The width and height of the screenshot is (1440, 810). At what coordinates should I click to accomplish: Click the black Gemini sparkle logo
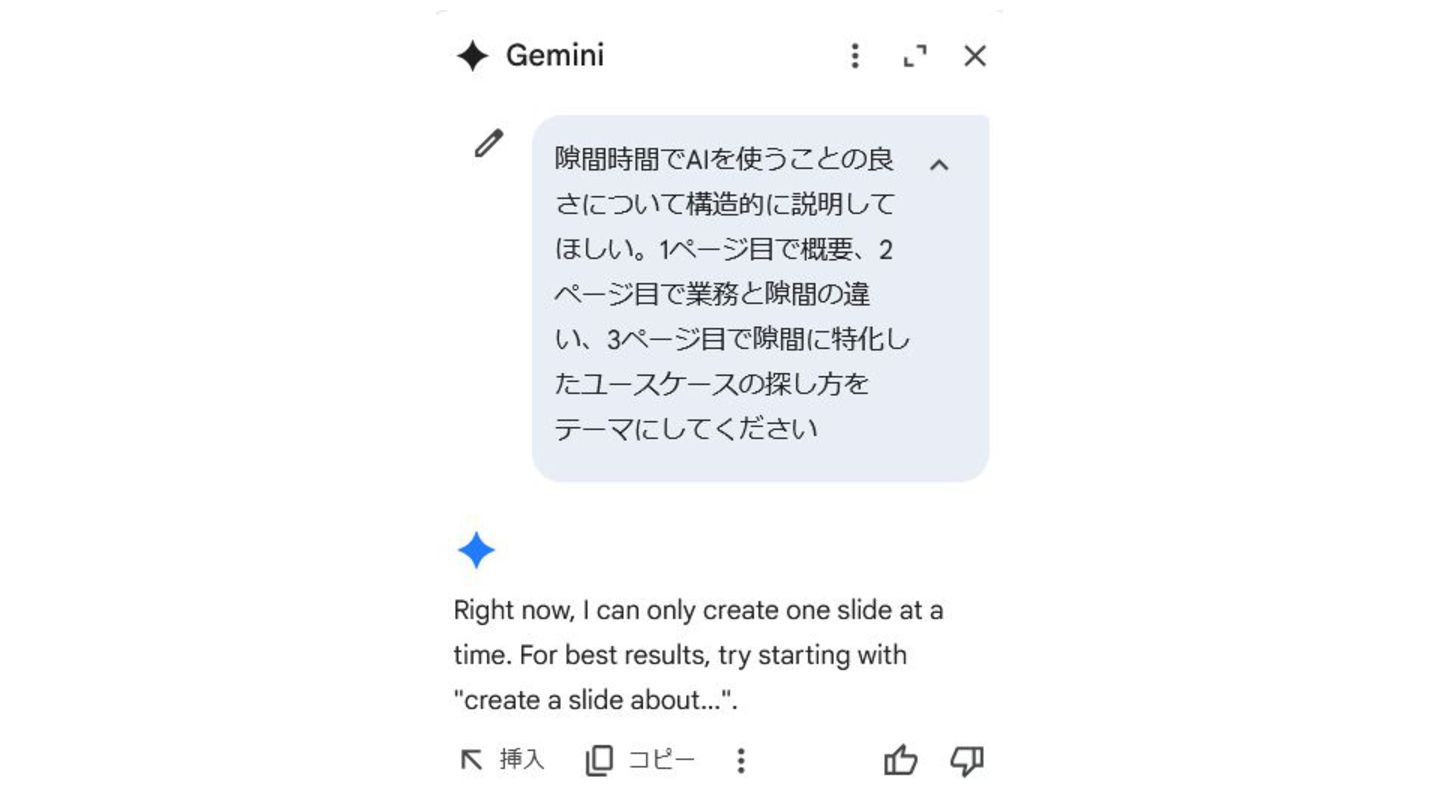point(472,56)
